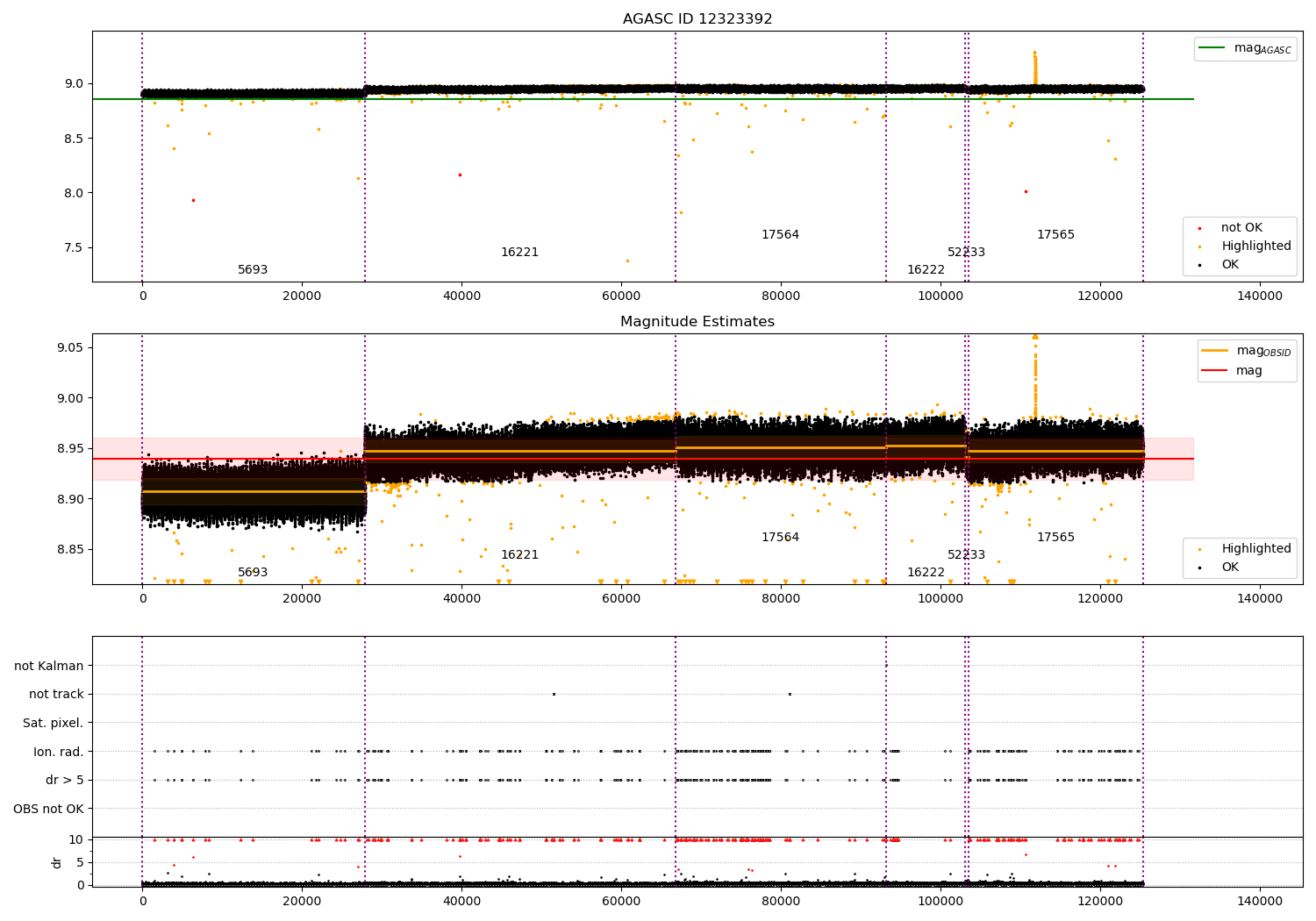This screenshot has width=1316, height=921.
Task: Select the green mag AGASC legend entry
Action: (1246, 48)
